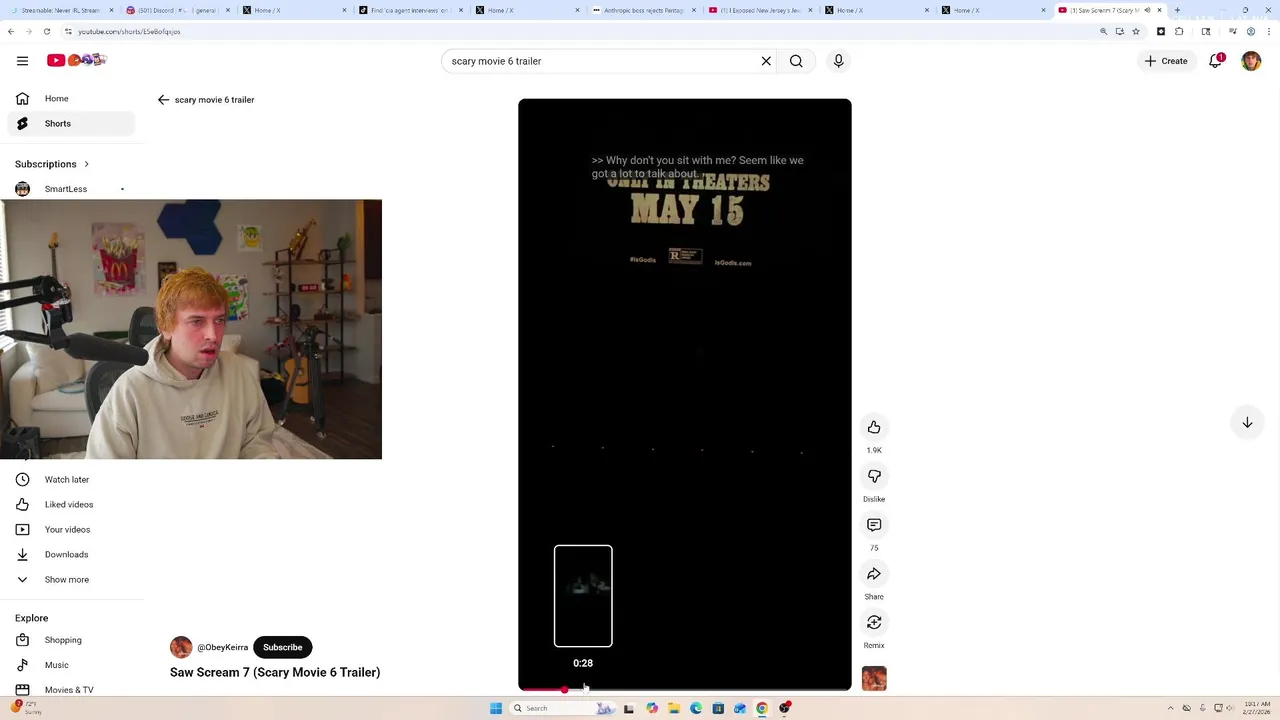Remix this Short
This screenshot has width=1280, height=720.
(874, 622)
